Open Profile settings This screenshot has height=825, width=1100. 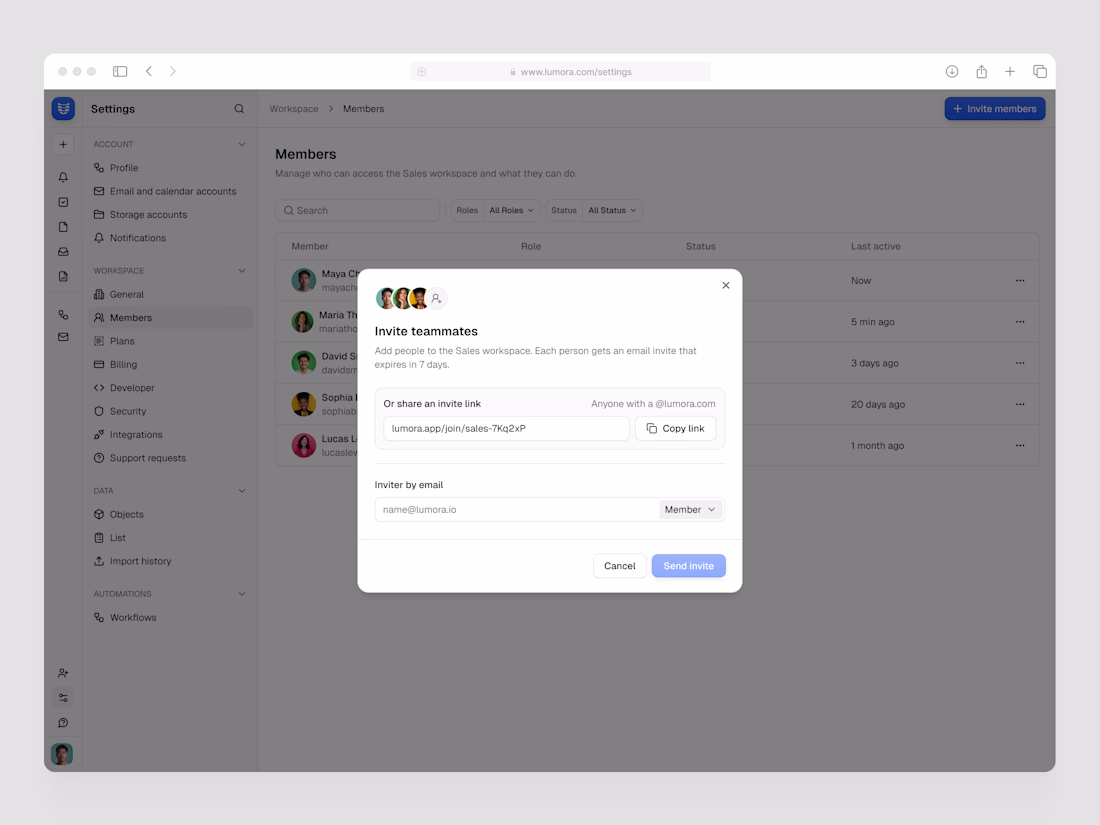pyautogui.click(x=170, y=168)
